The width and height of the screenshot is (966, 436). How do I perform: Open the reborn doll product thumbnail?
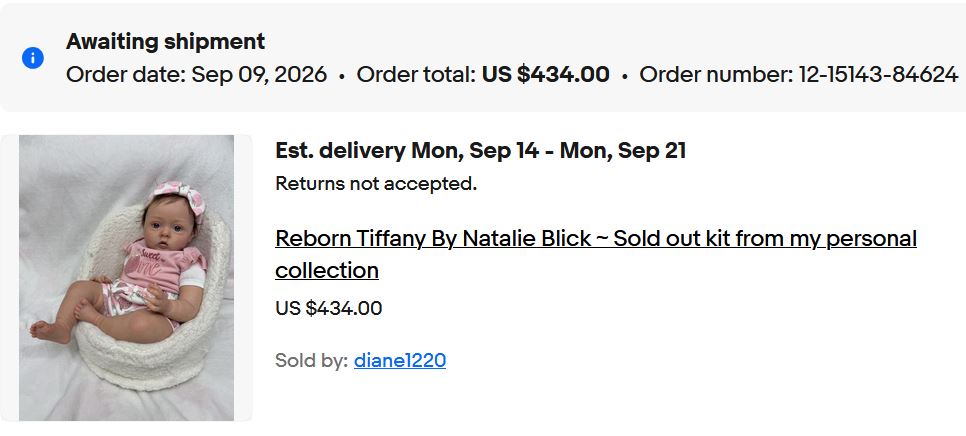(x=126, y=278)
